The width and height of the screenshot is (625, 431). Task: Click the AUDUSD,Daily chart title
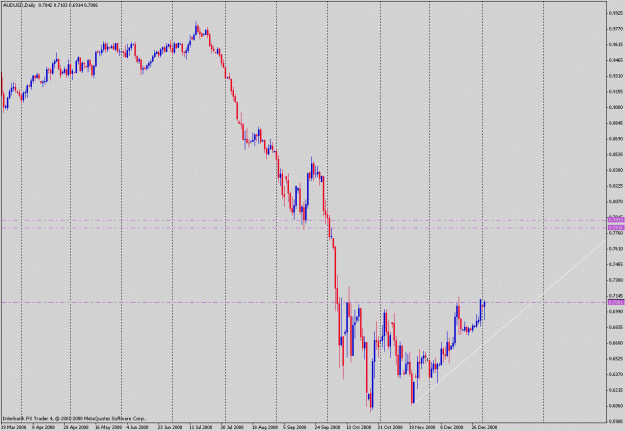[x=19, y=5]
